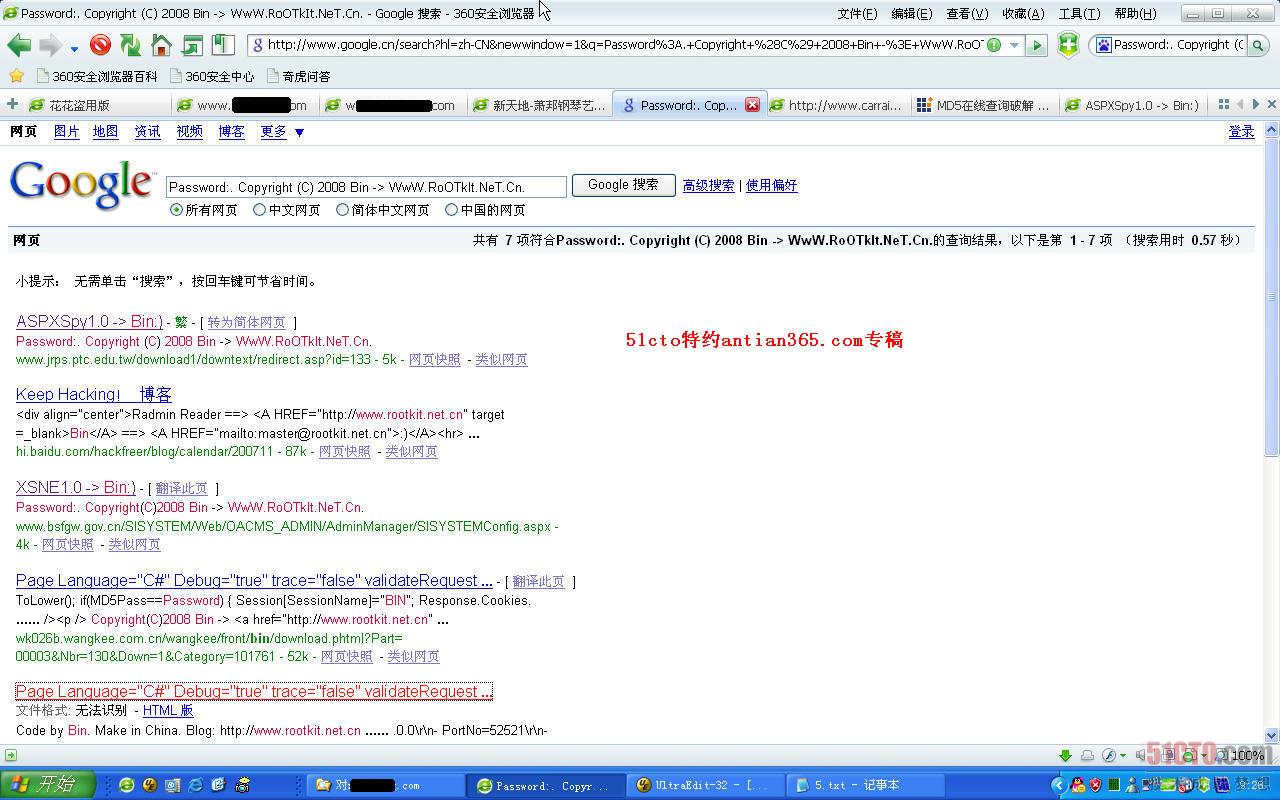Screen dimensions: 1280x800
Task: Click the restore closed page icon
Action: (x=192, y=45)
